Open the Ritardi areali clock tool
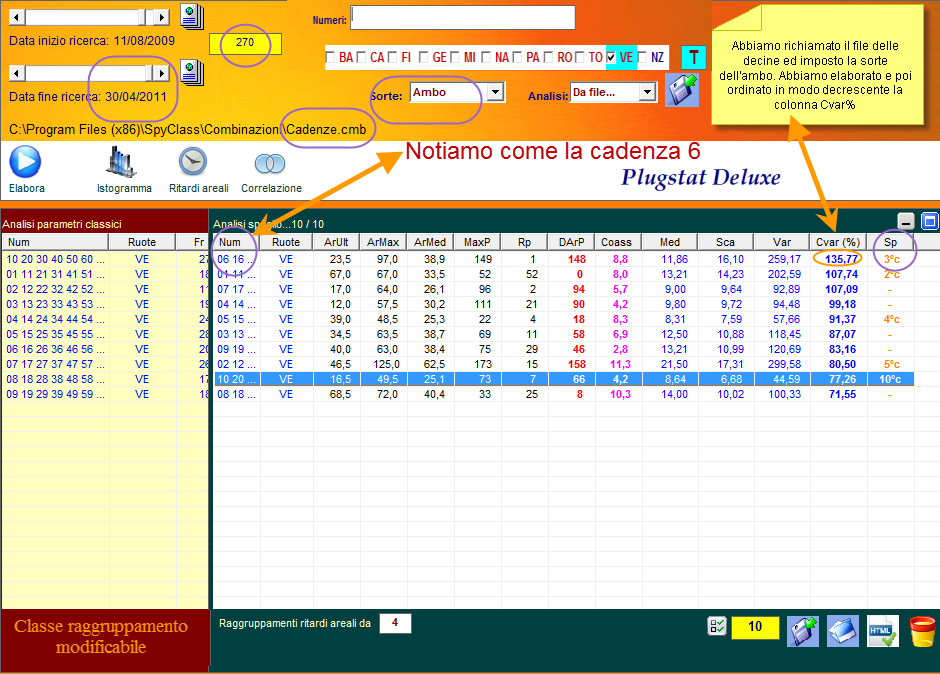 pyautogui.click(x=193, y=162)
